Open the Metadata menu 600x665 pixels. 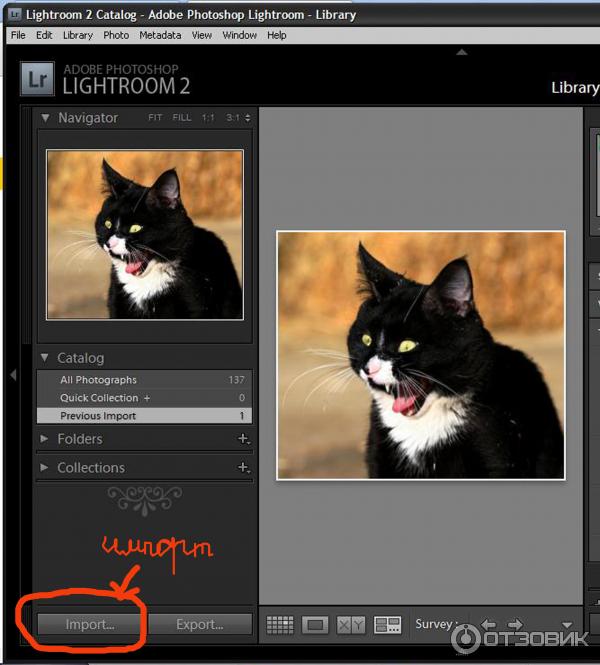(160, 35)
